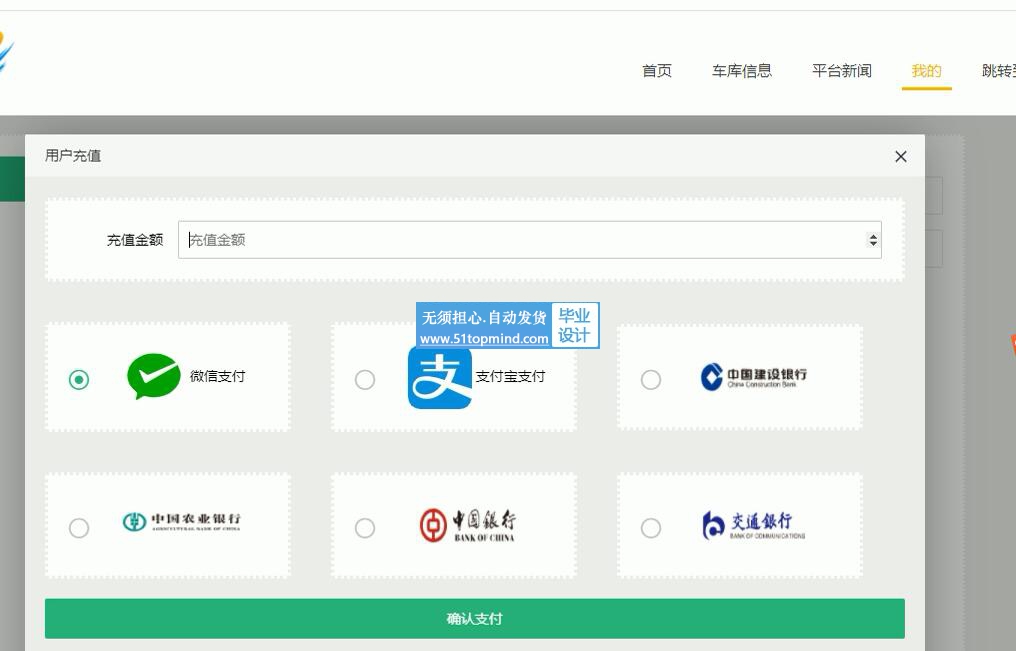Click the 充值金额 field label
Image resolution: width=1016 pixels, height=651 pixels.
pyautogui.click(x=135, y=240)
